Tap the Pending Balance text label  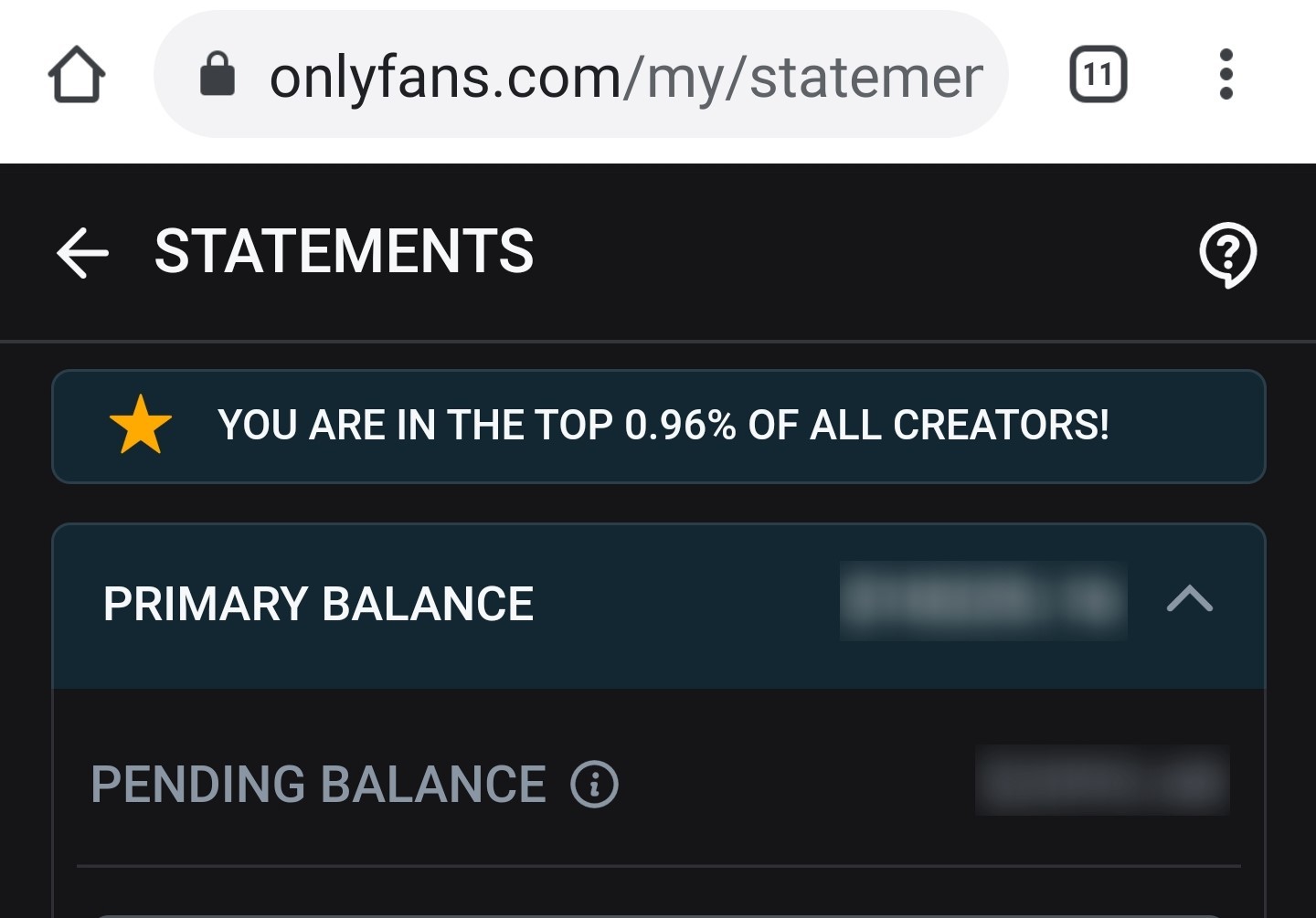[317, 785]
